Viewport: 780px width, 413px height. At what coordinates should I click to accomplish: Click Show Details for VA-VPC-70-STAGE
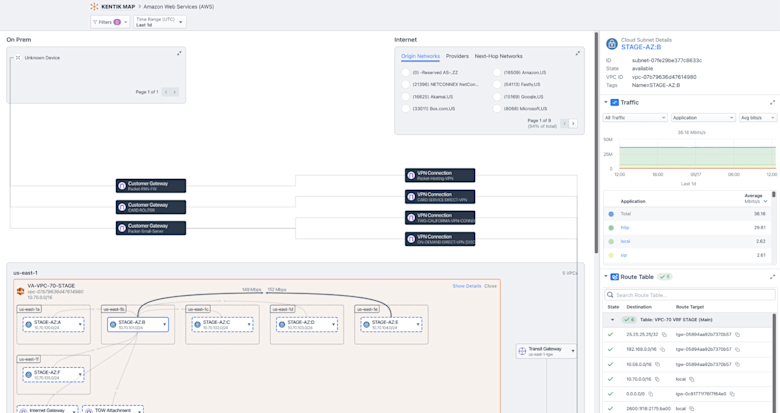coord(467,286)
